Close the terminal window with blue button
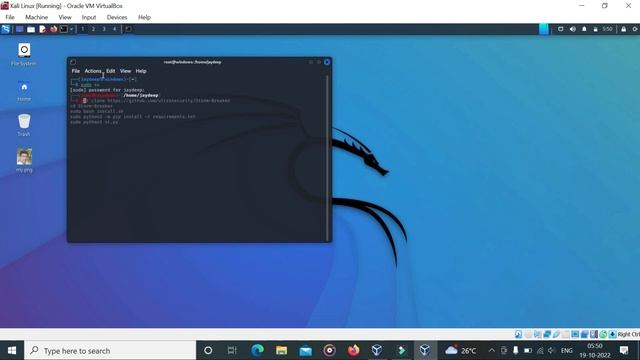The image size is (640, 360). (327, 62)
